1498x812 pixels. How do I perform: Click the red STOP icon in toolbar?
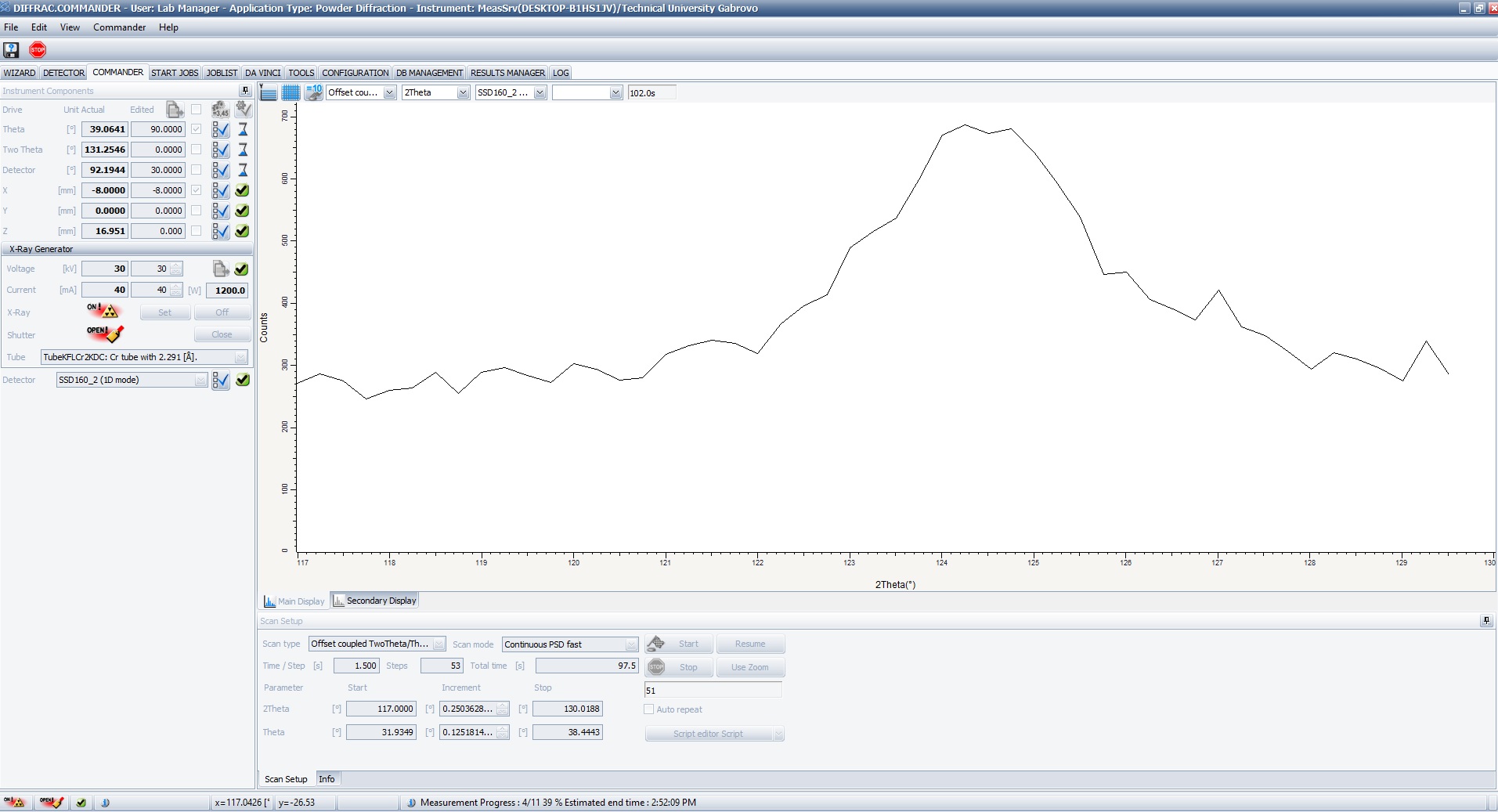pos(38,50)
